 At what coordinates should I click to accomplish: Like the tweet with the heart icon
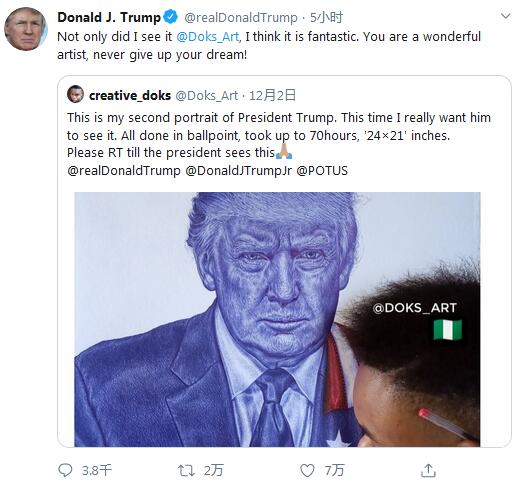[307, 470]
